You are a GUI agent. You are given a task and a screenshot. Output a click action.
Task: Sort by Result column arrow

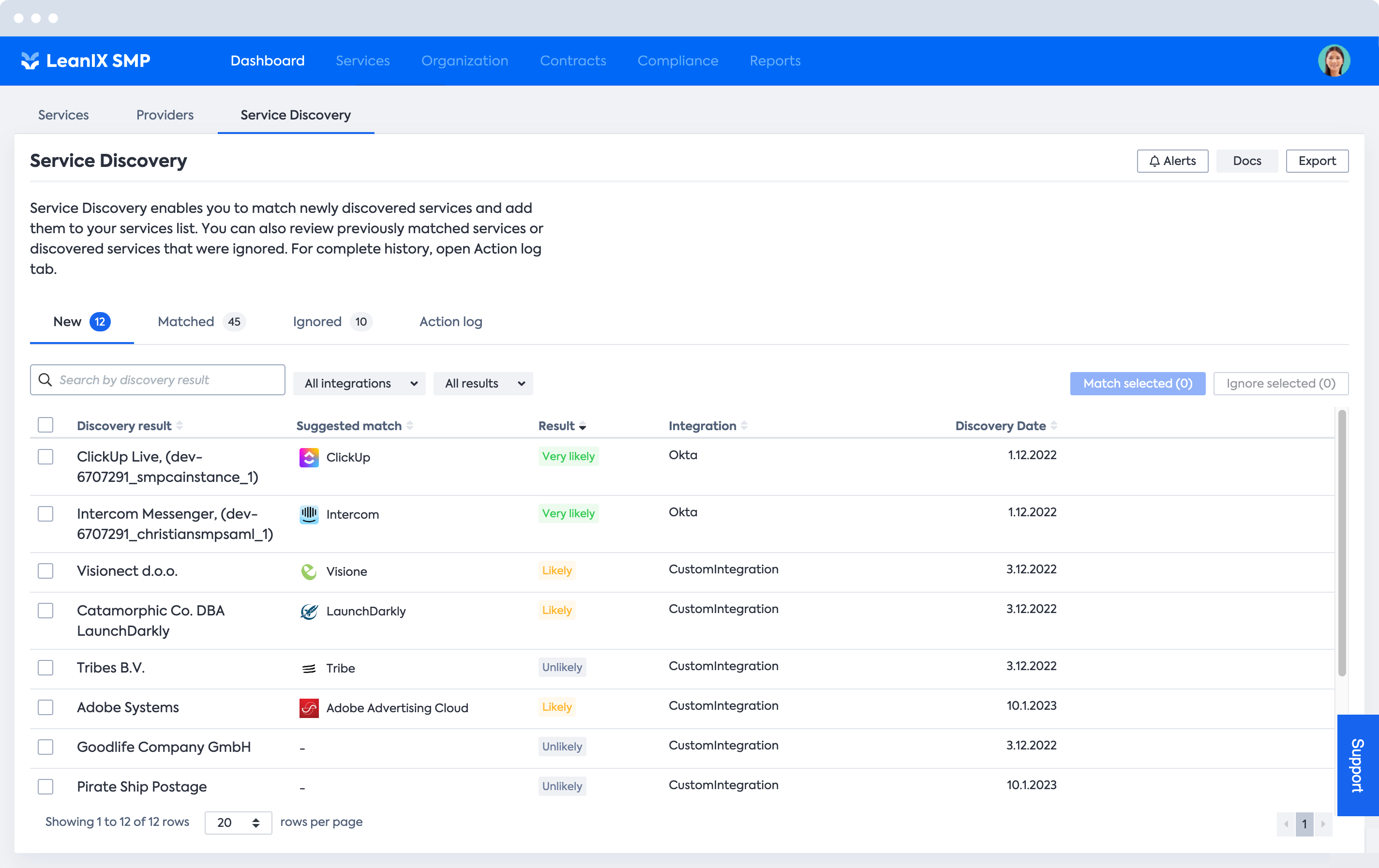pyautogui.click(x=583, y=427)
